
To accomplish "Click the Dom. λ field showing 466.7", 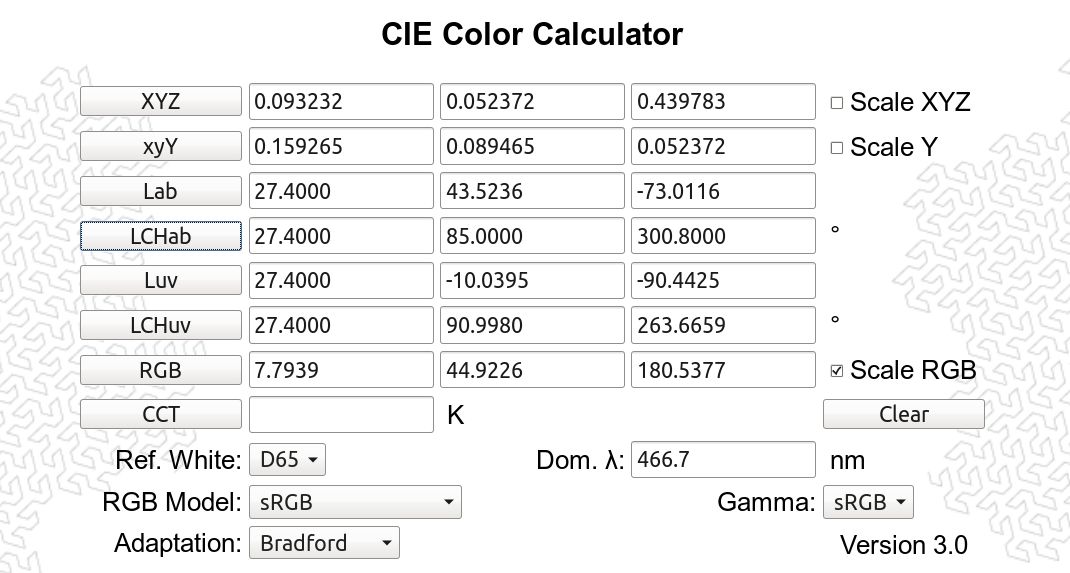I will pyautogui.click(x=723, y=459).
